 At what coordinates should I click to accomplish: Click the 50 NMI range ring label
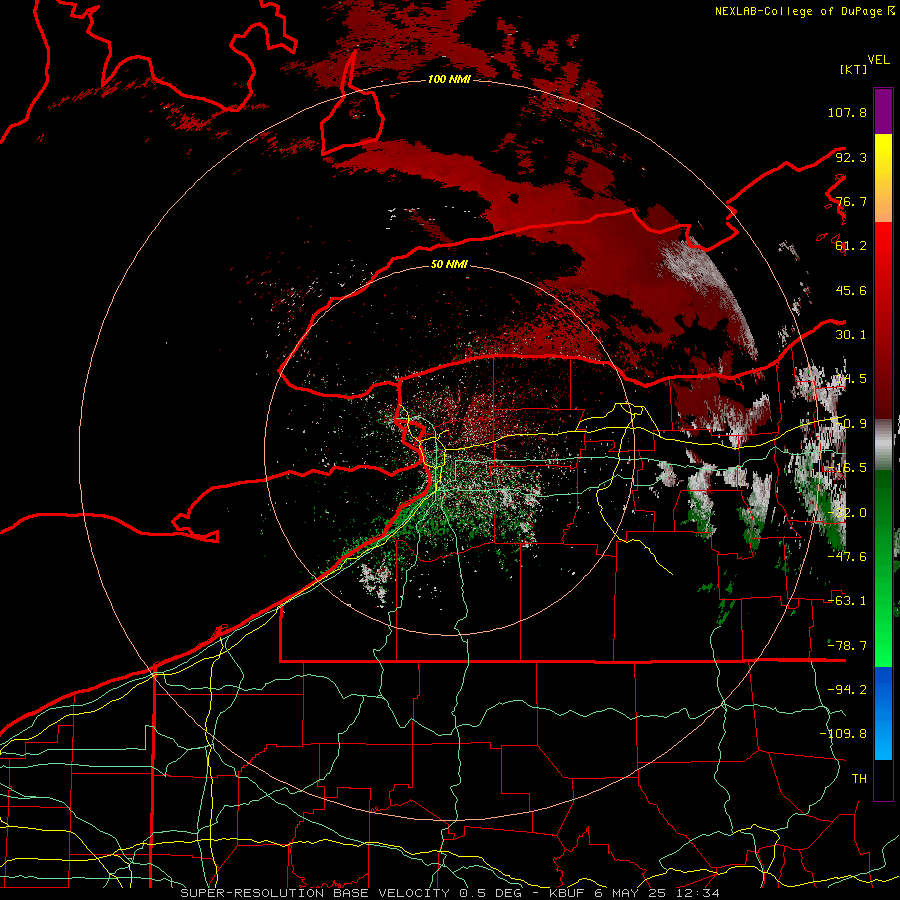(x=449, y=264)
